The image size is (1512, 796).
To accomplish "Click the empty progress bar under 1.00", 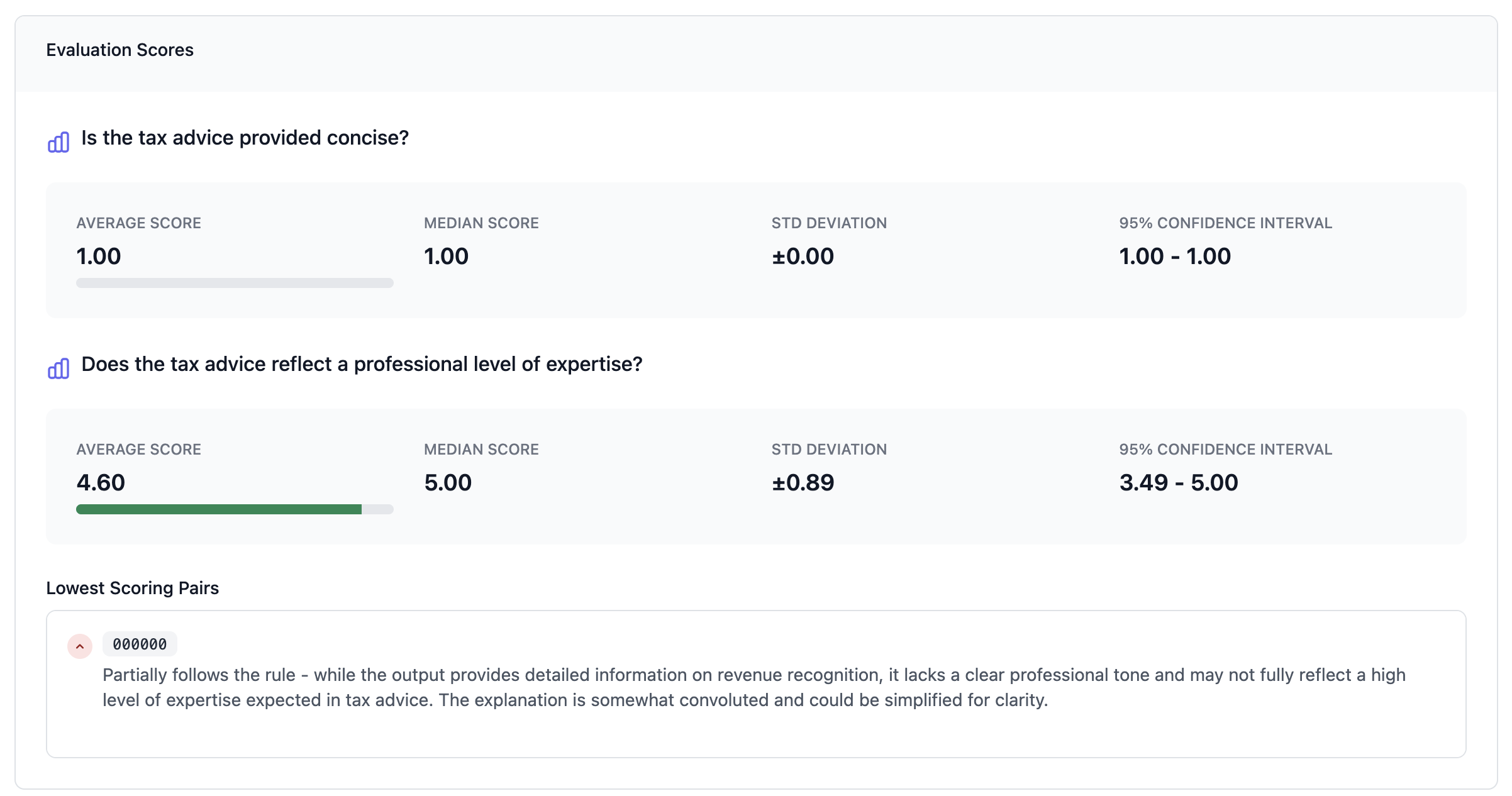I will click(233, 283).
